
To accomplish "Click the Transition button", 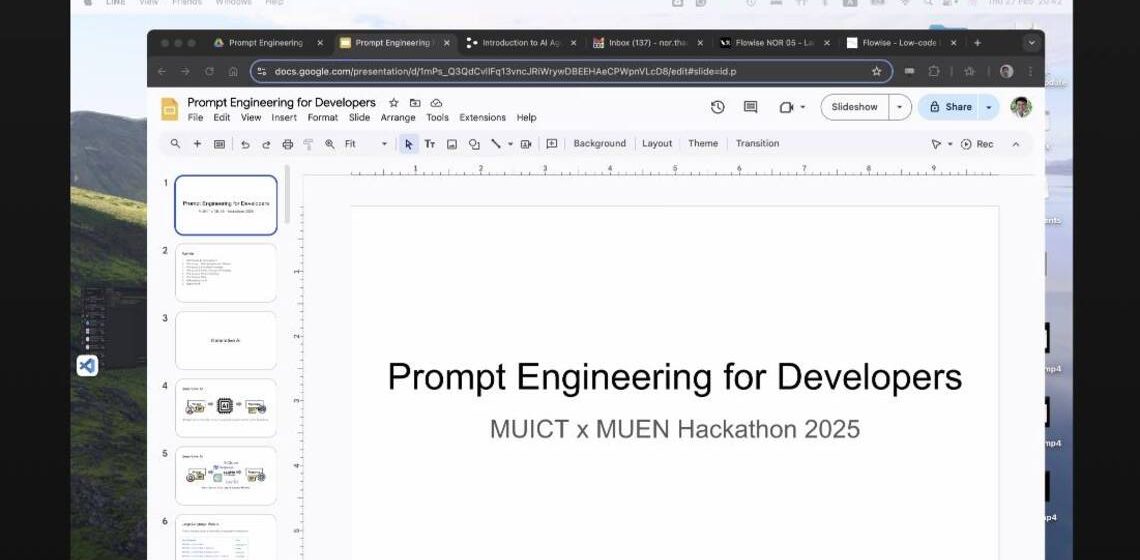I will click(x=757, y=144).
